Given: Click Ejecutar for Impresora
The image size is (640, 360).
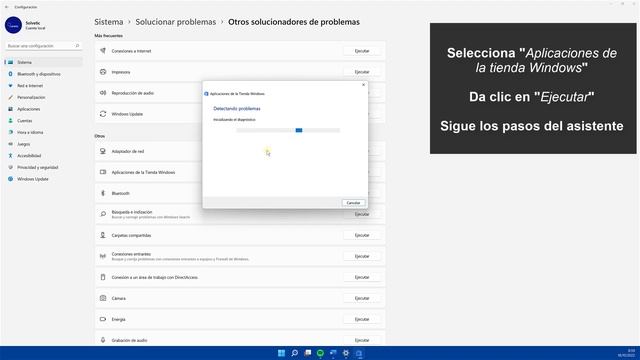Looking at the screenshot, I should click(362, 72).
